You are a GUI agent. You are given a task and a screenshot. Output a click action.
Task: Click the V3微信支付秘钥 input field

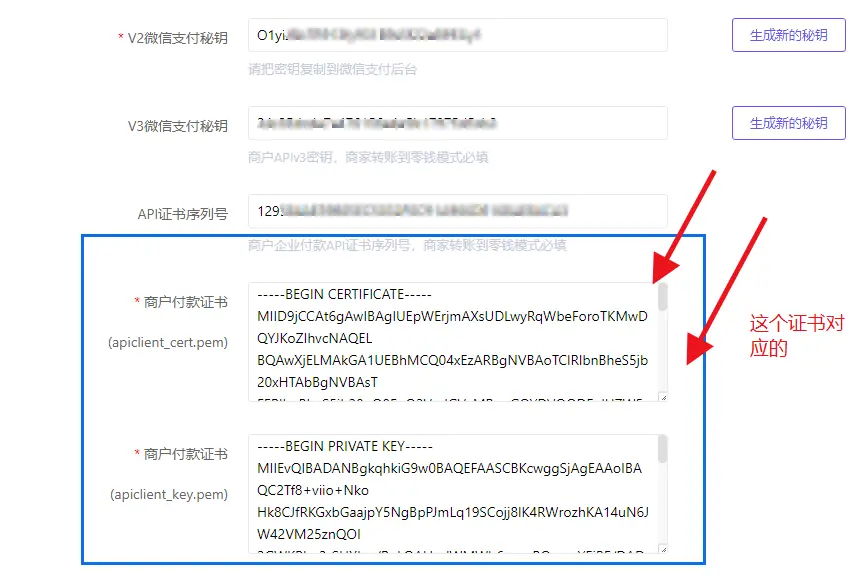[x=457, y=123]
